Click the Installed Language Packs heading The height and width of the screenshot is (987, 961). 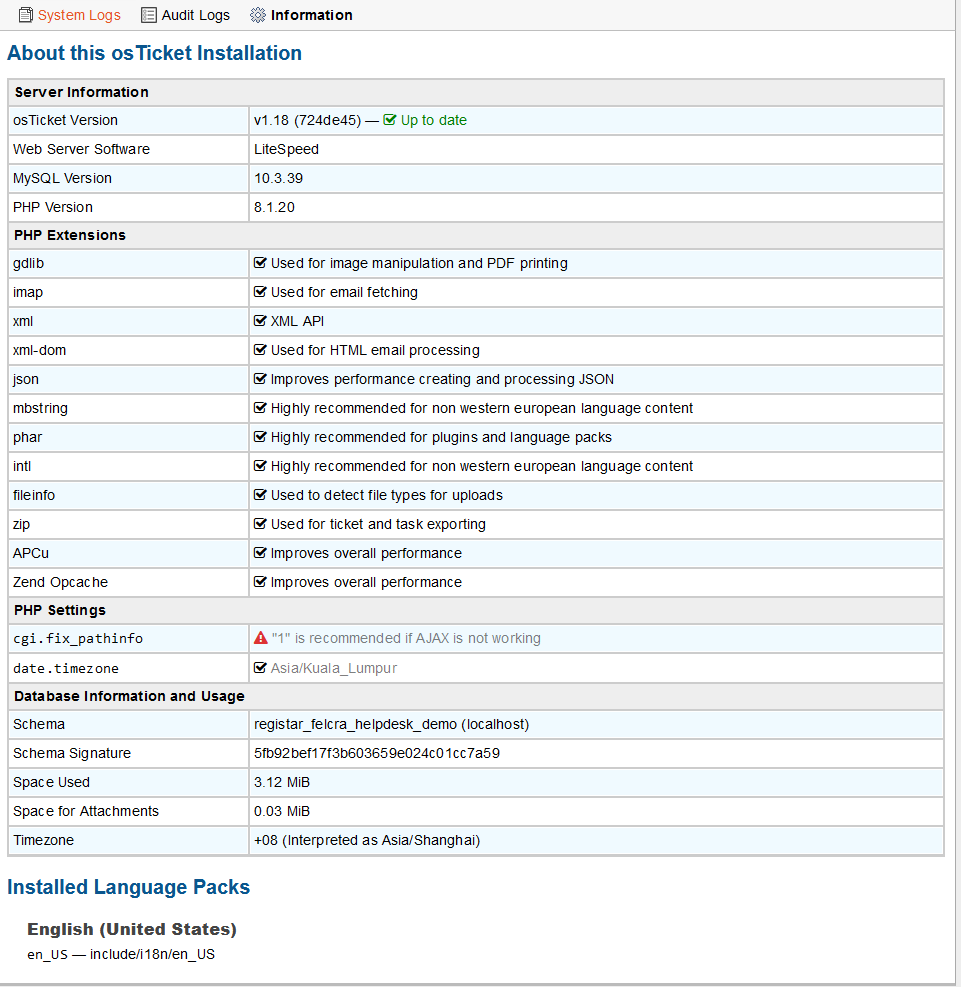(128, 887)
